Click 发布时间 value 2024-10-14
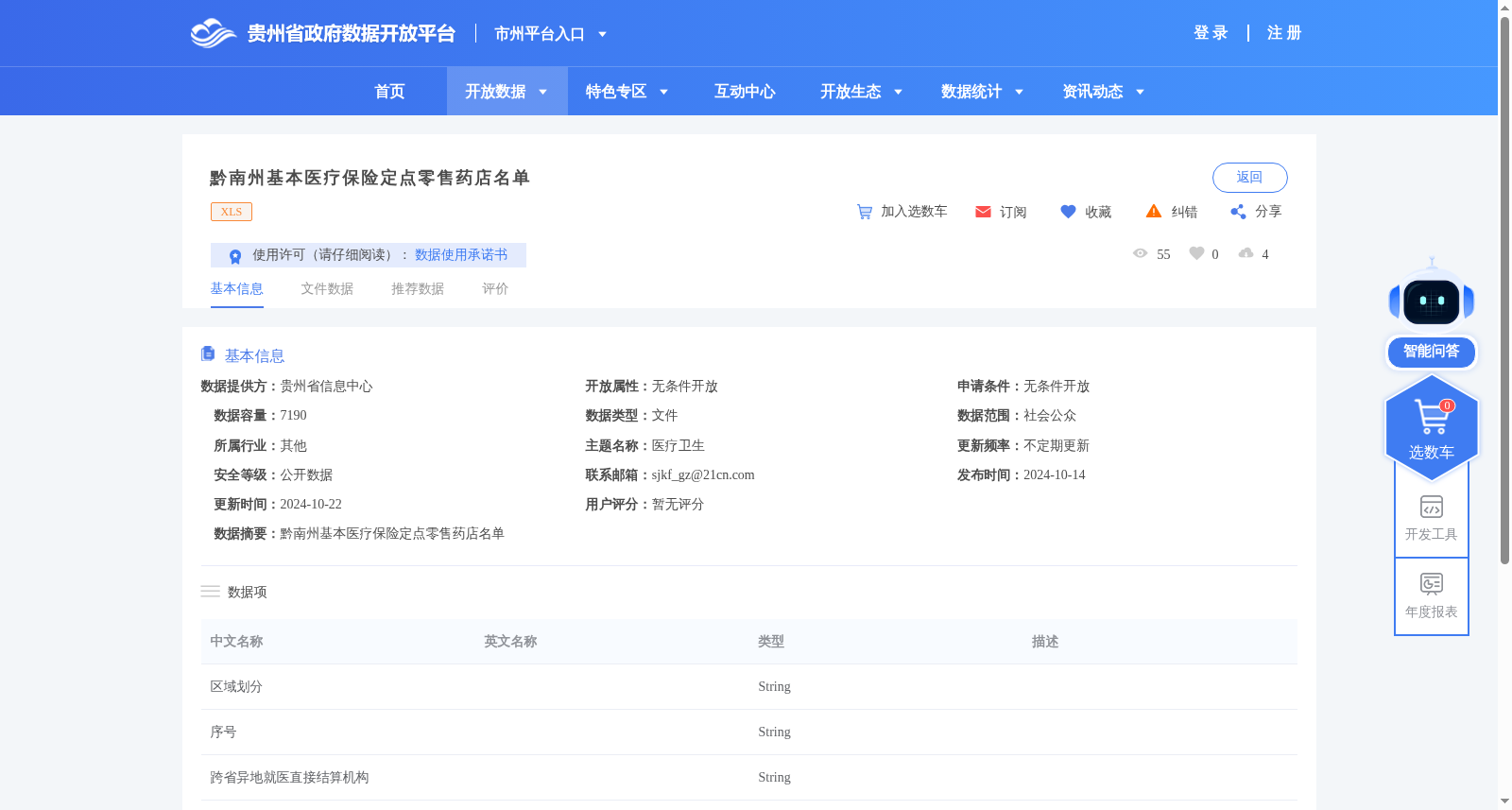This screenshot has height=810, width=1512. pyautogui.click(x=1055, y=475)
